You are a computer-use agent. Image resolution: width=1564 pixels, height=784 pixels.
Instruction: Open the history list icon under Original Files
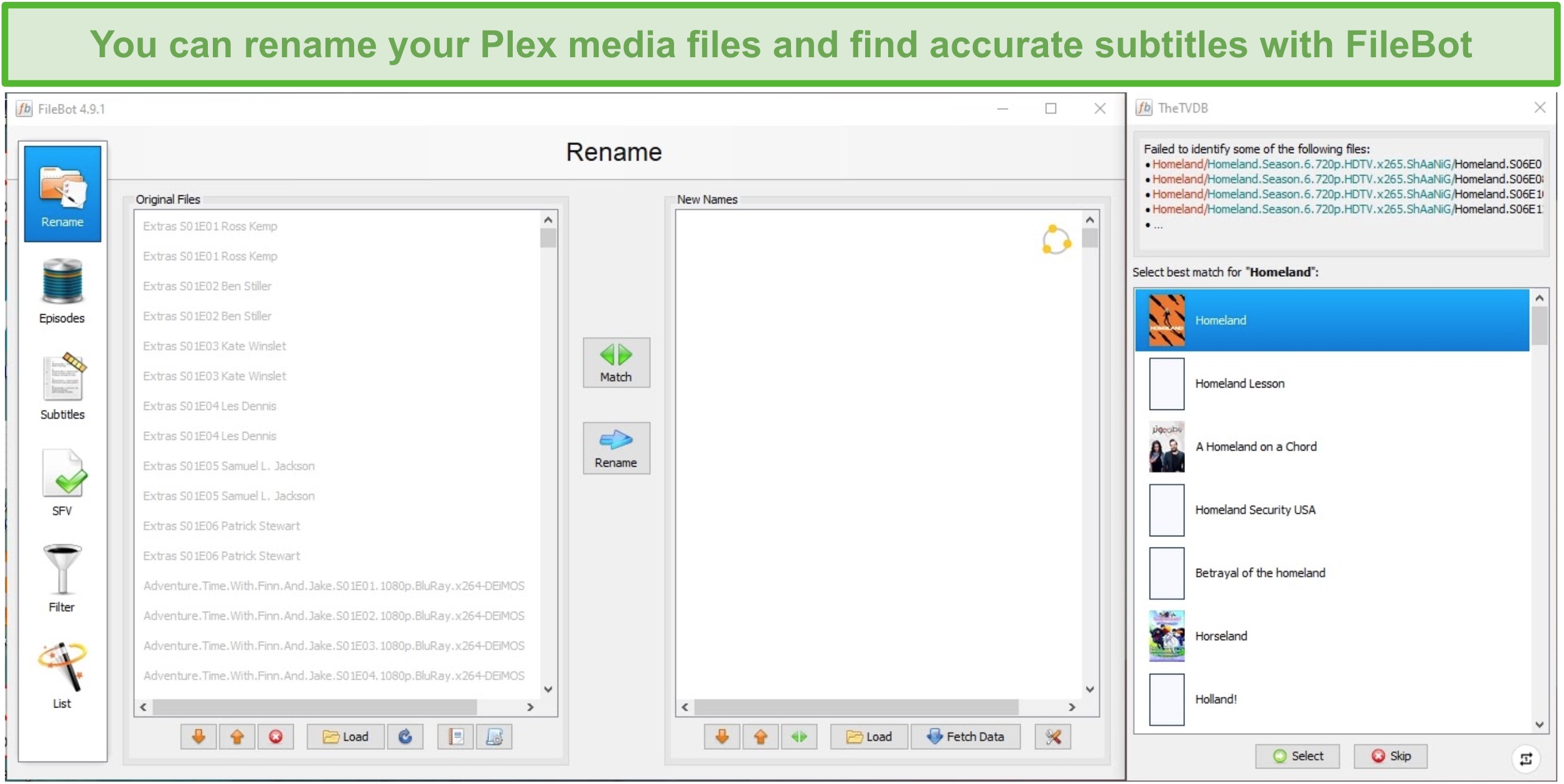point(456,737)
